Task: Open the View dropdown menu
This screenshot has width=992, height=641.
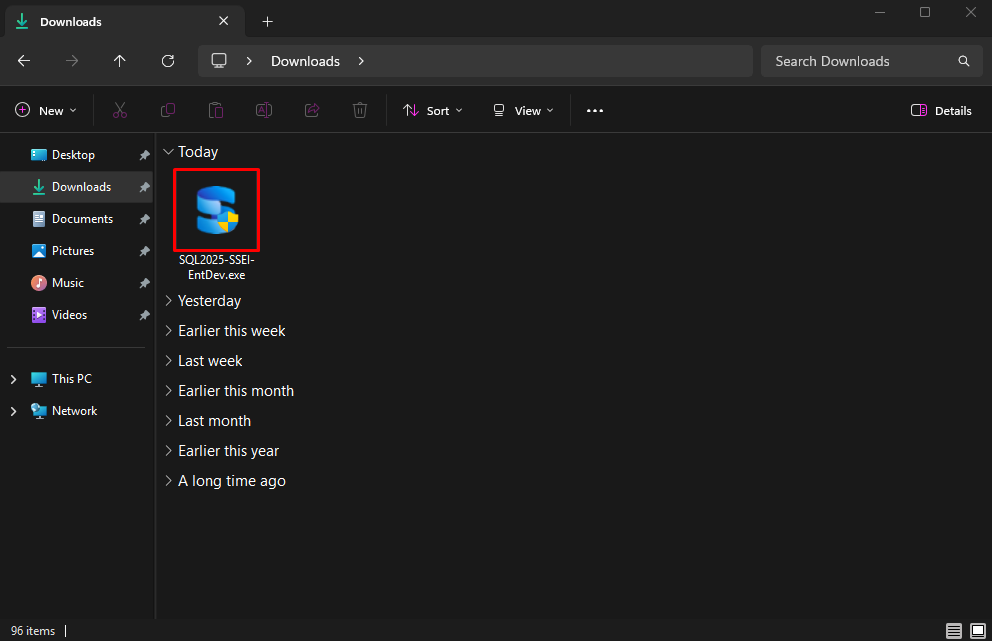Action: pyautogui.click(x=523, y=111)
